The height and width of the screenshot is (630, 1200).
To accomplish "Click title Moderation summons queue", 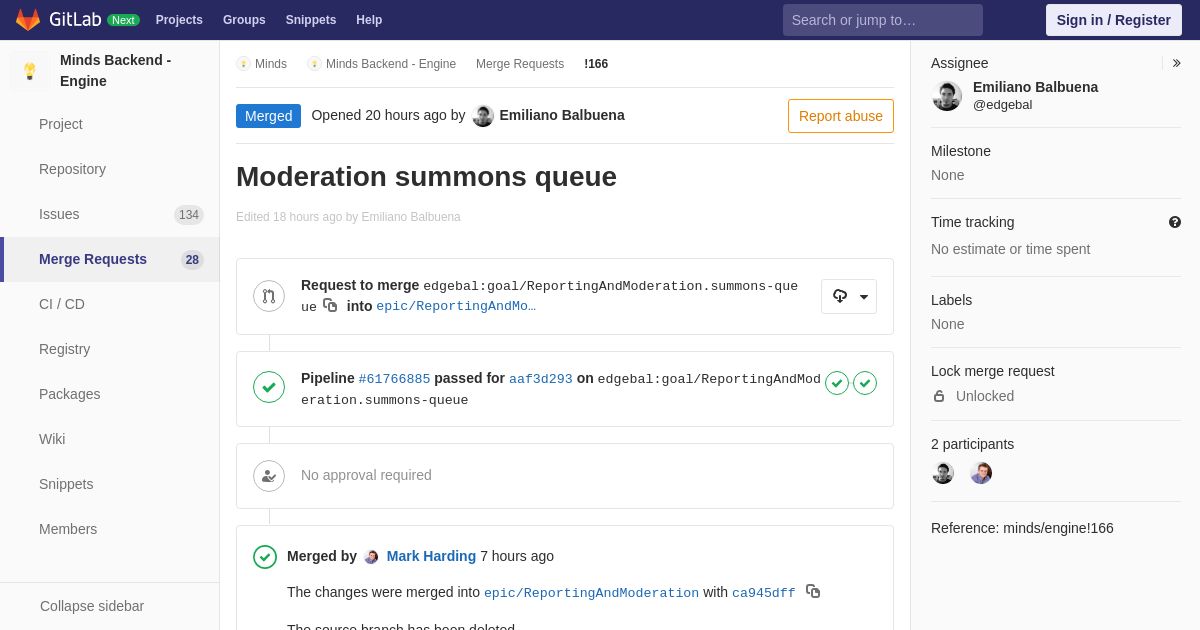I will tap(426, 177).
